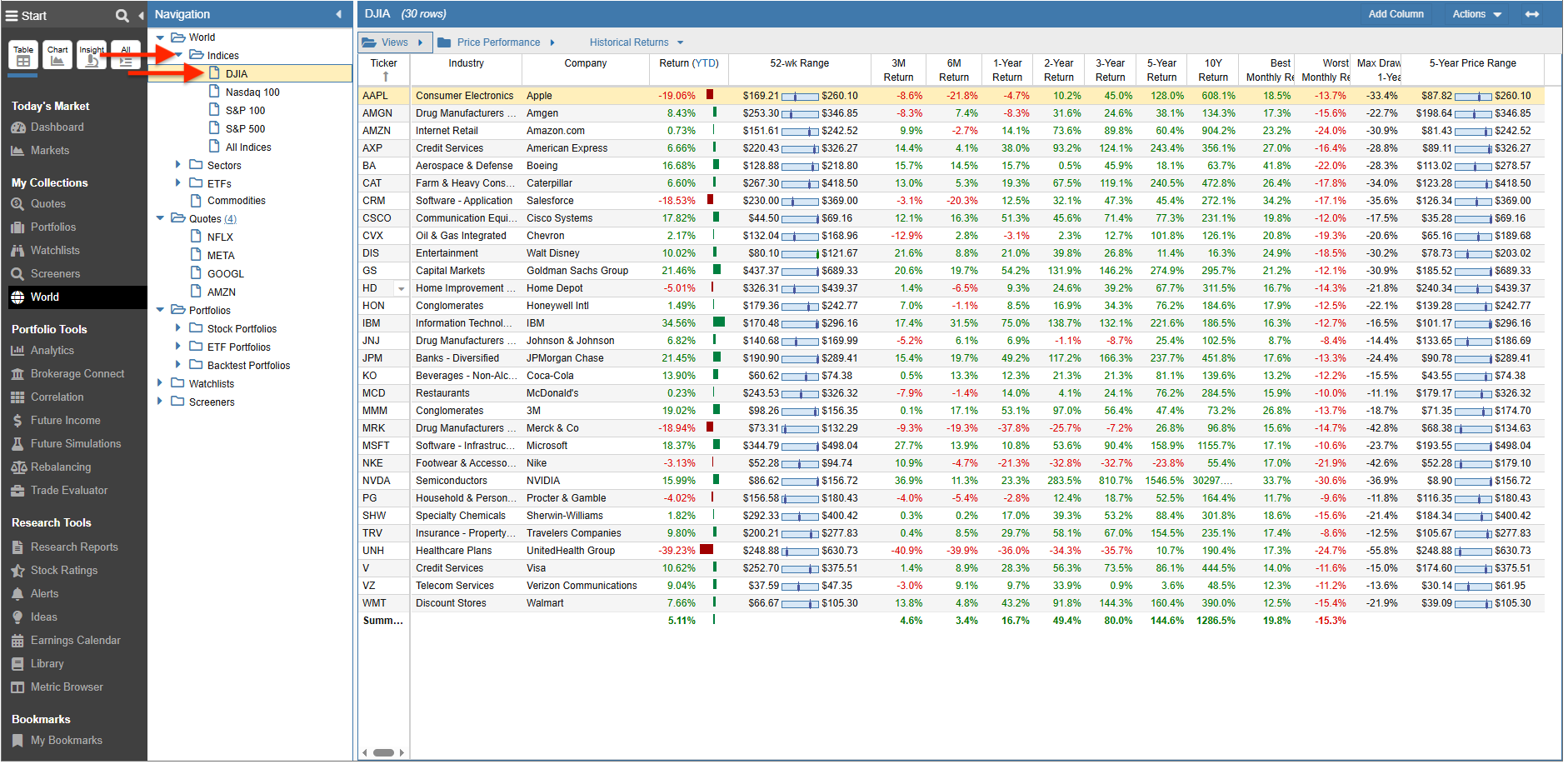Screen dimensions: 1568x764
Task: Select All Indices in the tree
Action: click(x=248, y=147)
